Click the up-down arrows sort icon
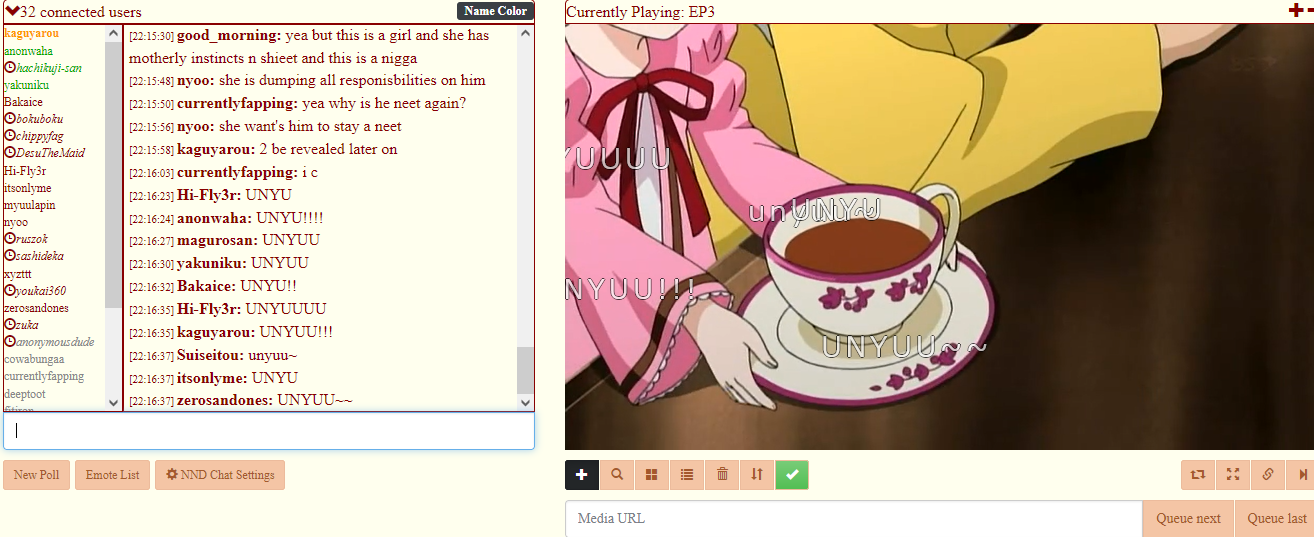This screenshot has width=1314, height=537. click(x=757, y=475)
